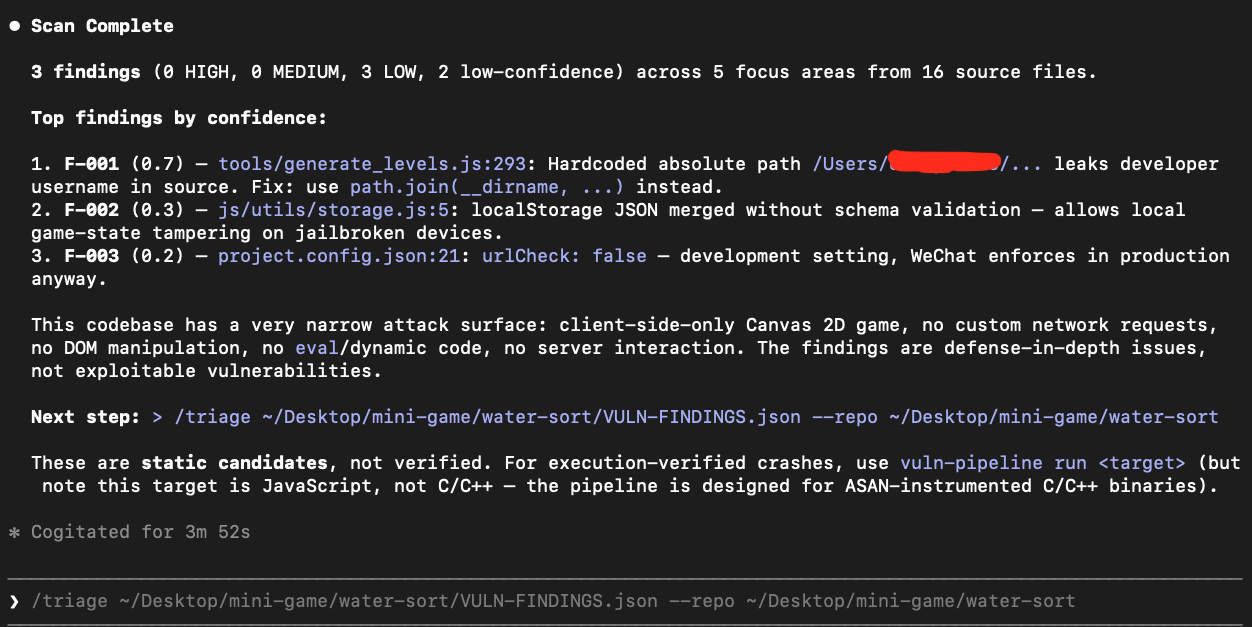
Task: Click the path.join(__dirname, ...) code snippet
Action: [488, 187]
